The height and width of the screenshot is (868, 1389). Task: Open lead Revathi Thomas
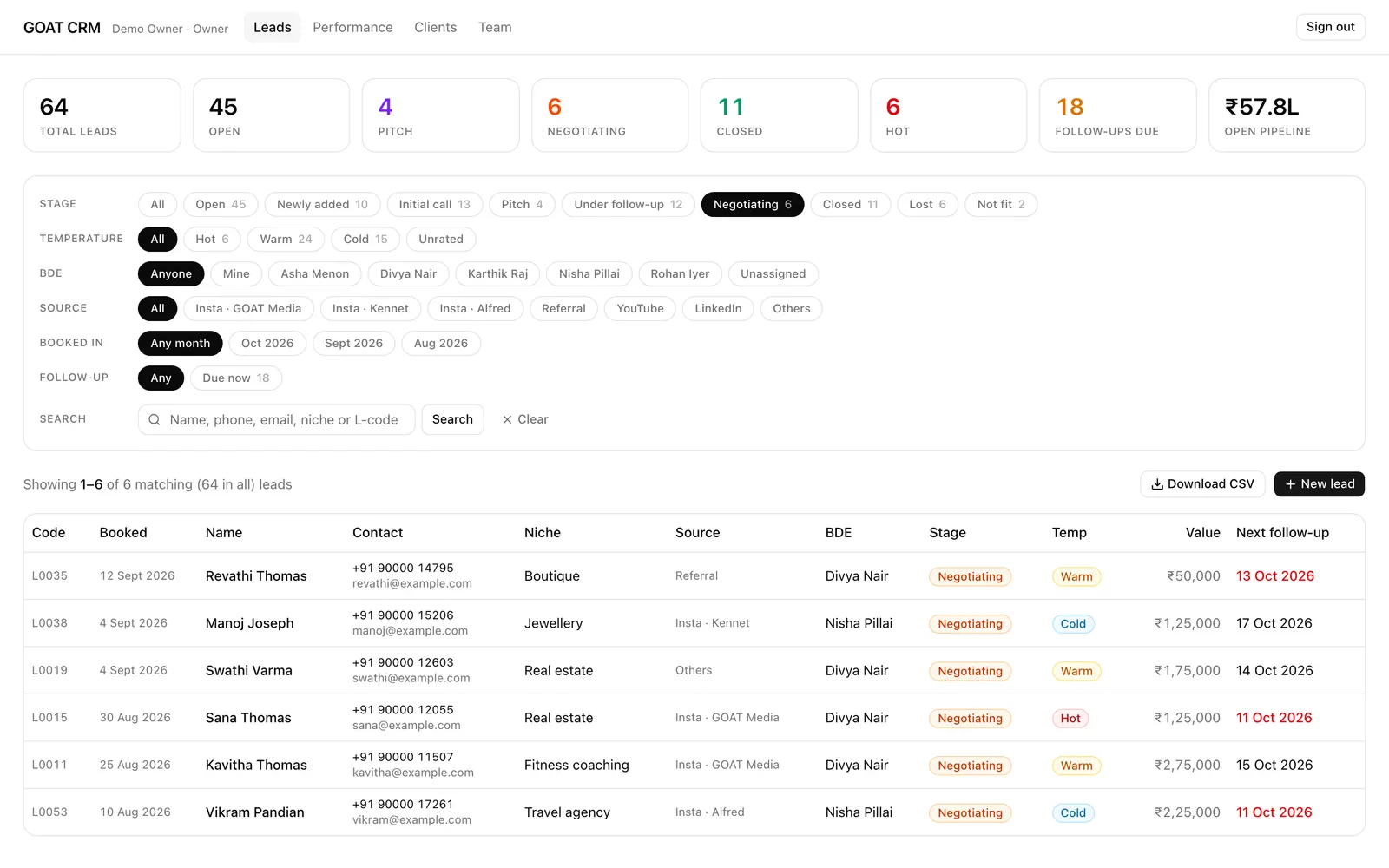pos(256,576)
